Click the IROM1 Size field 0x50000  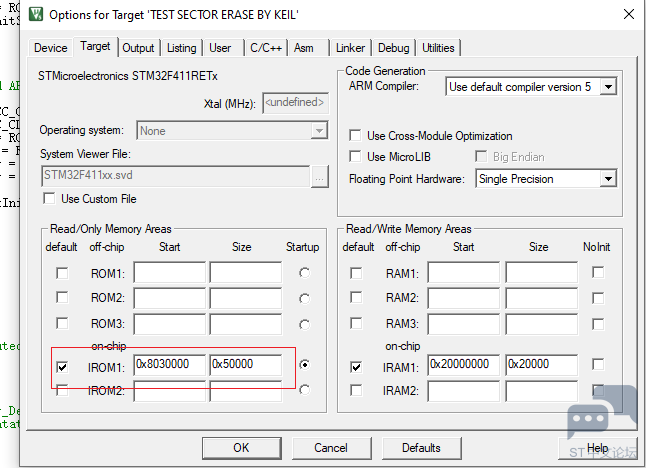pyautogui.click(x=246, y=365)
